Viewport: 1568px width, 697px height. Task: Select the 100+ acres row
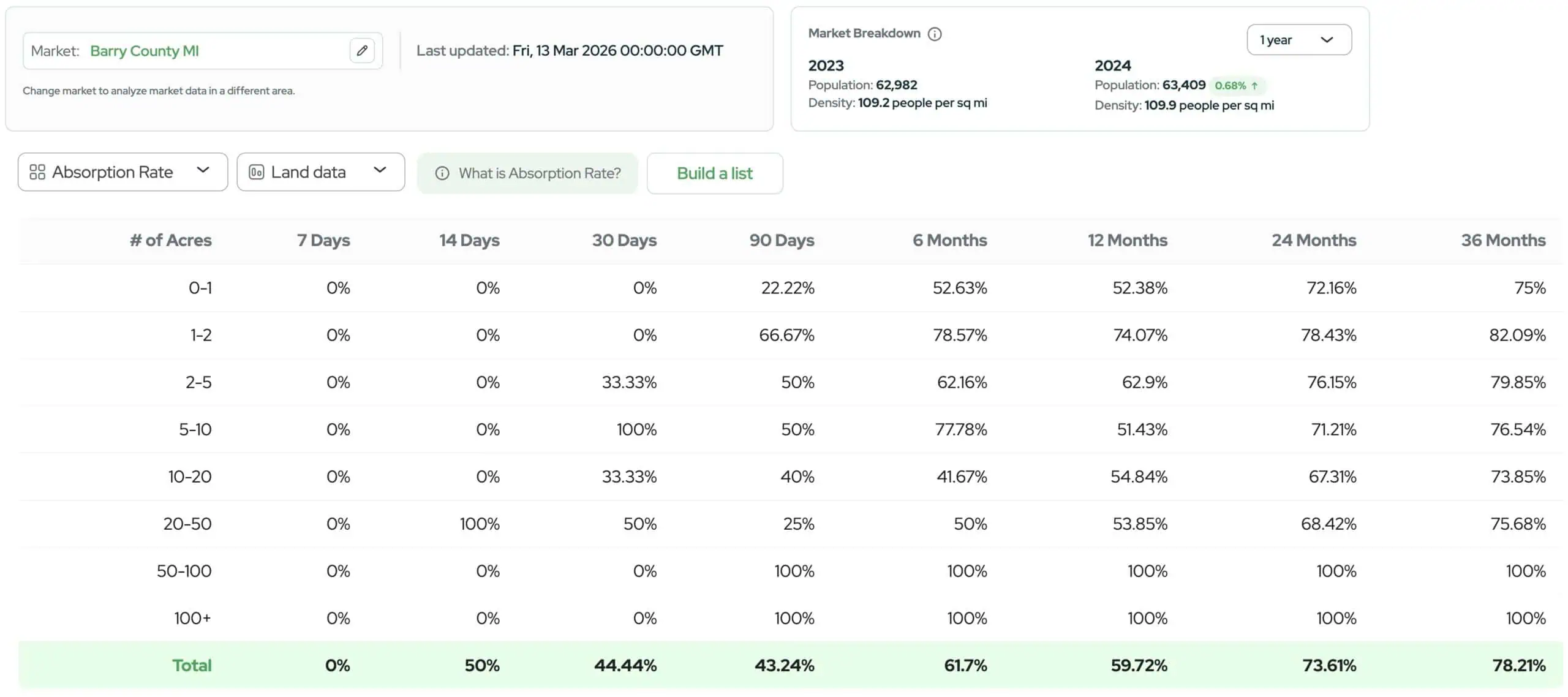coord(192,618)
